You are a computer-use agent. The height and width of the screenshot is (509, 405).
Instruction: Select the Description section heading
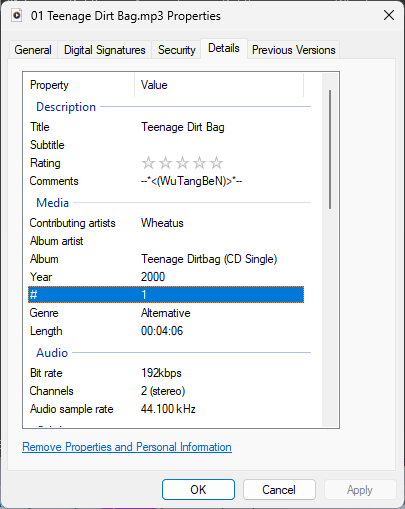tap(66, 107)
